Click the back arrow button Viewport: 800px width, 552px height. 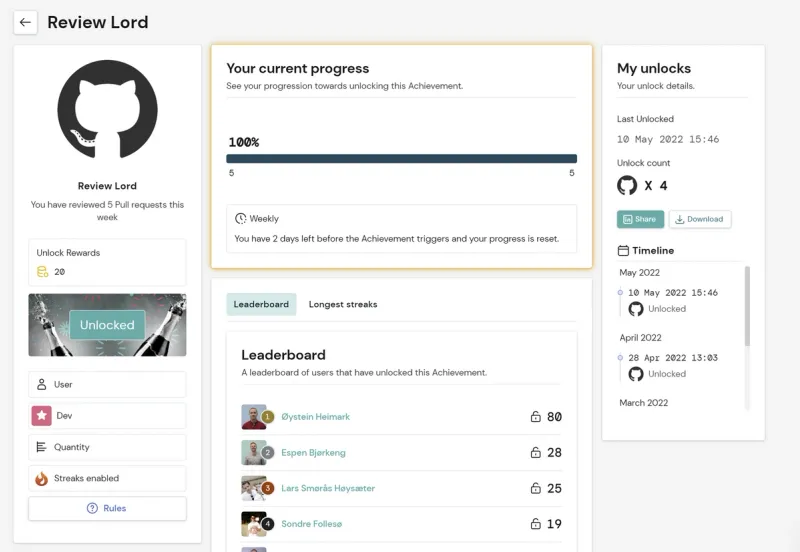25,22
